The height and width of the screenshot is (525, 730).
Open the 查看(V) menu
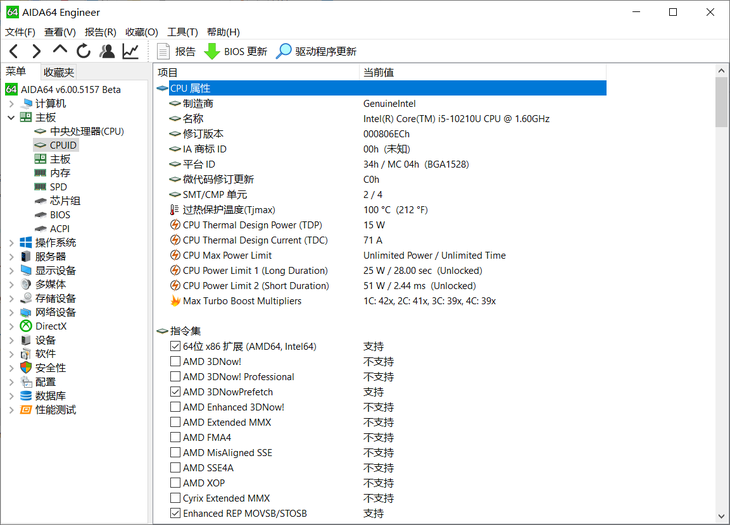coord(60,32)
